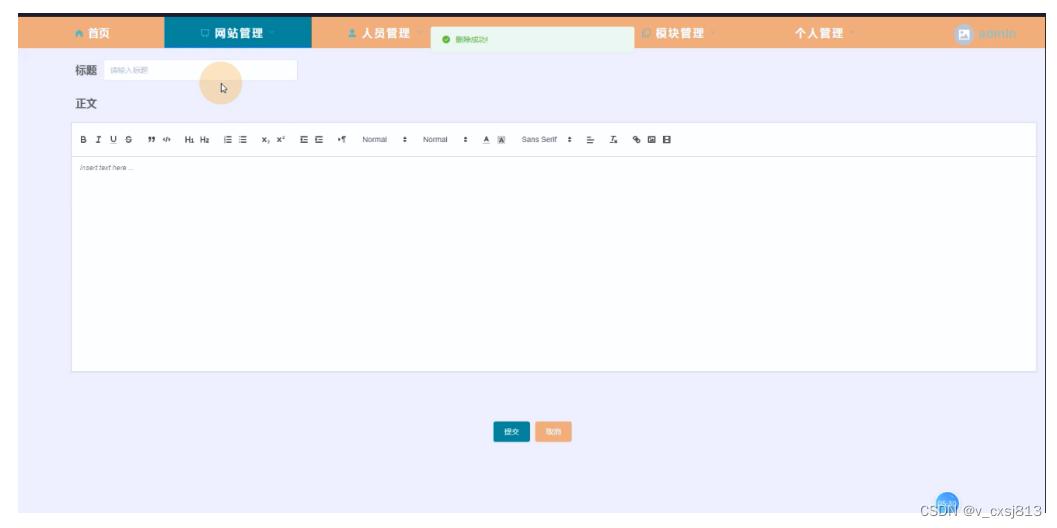The height and width of the screenshot is (528, 1057).
Task: Insert a hyperlink
Action: tap(636, 140)
